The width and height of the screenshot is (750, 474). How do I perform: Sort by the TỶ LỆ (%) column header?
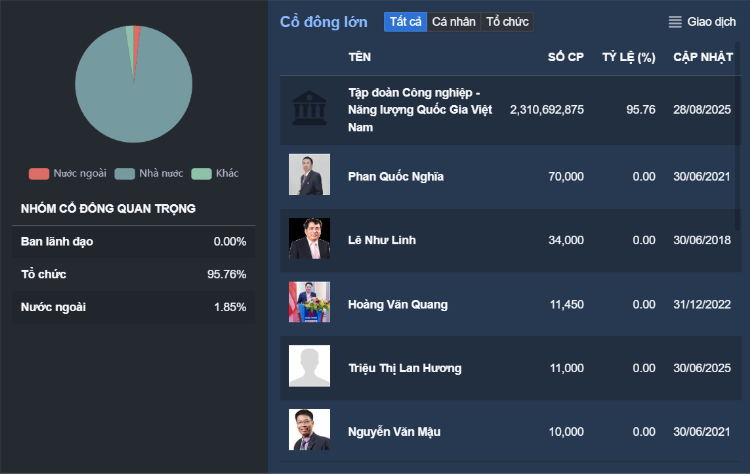tap(628, 57)
